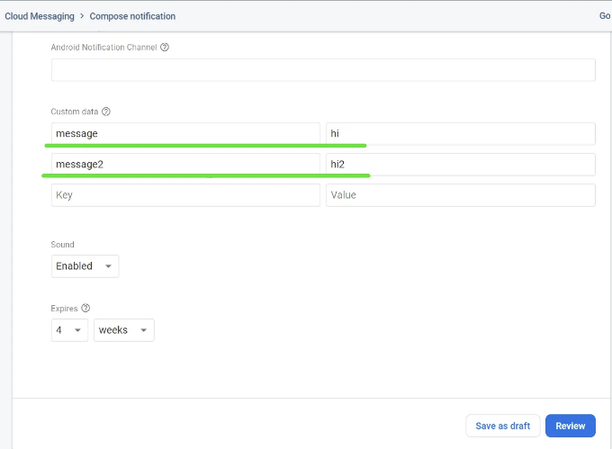Edit the 'message' key field

185,134
